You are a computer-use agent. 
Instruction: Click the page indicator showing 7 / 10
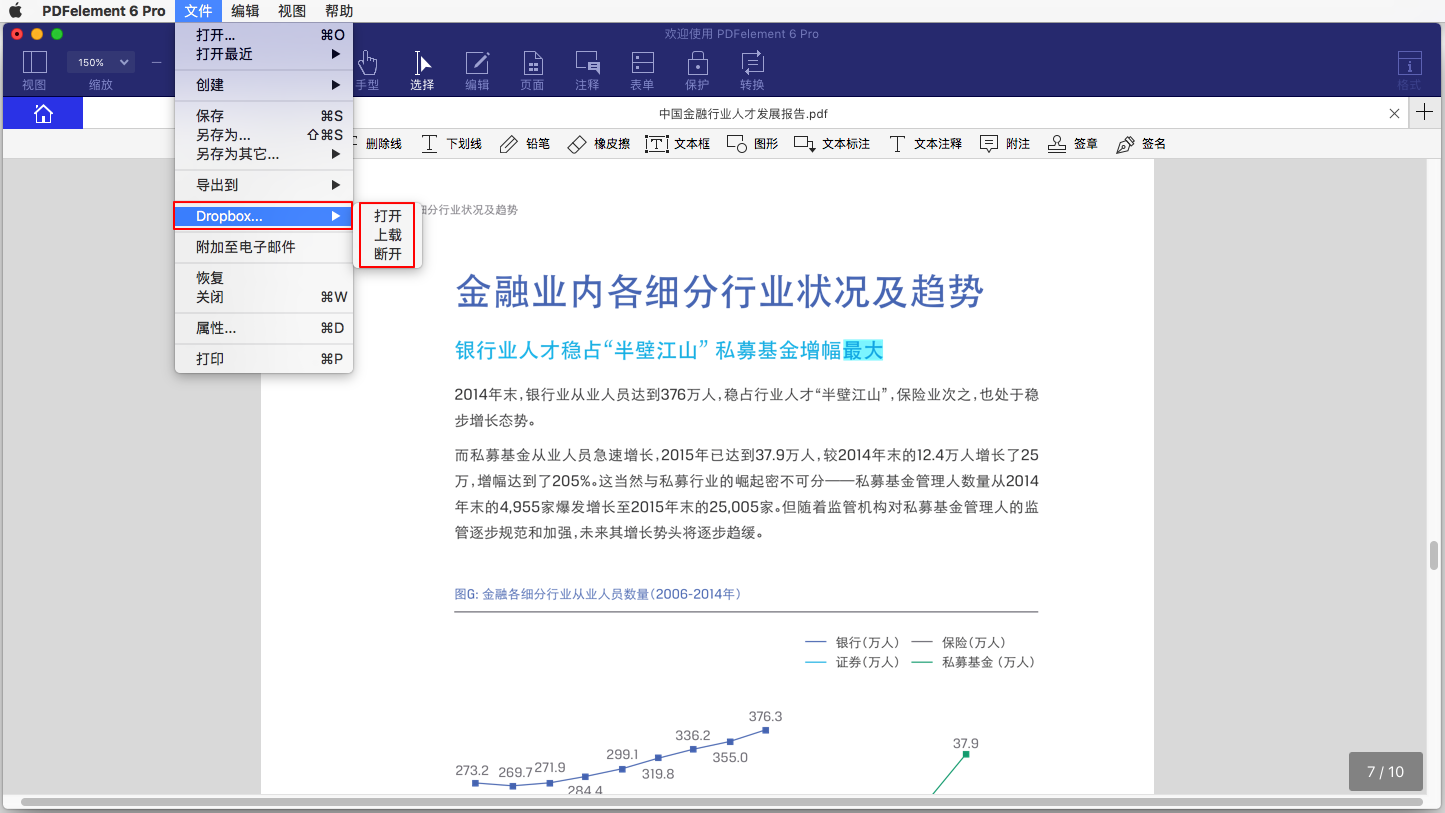(x=1386, y=771)
